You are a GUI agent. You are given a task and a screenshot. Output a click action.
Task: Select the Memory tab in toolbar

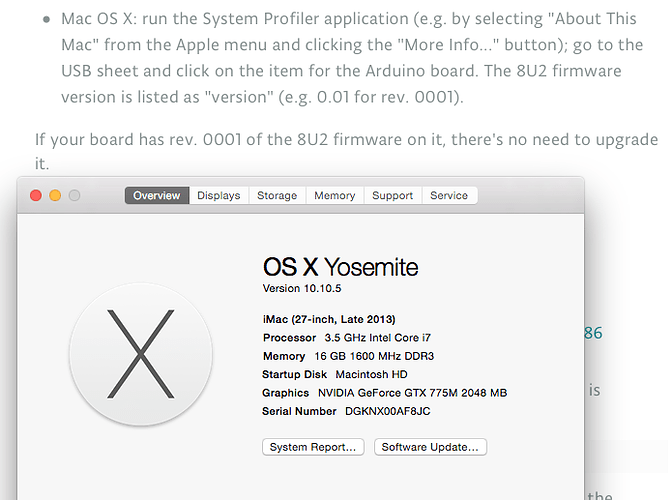point(334,196)
